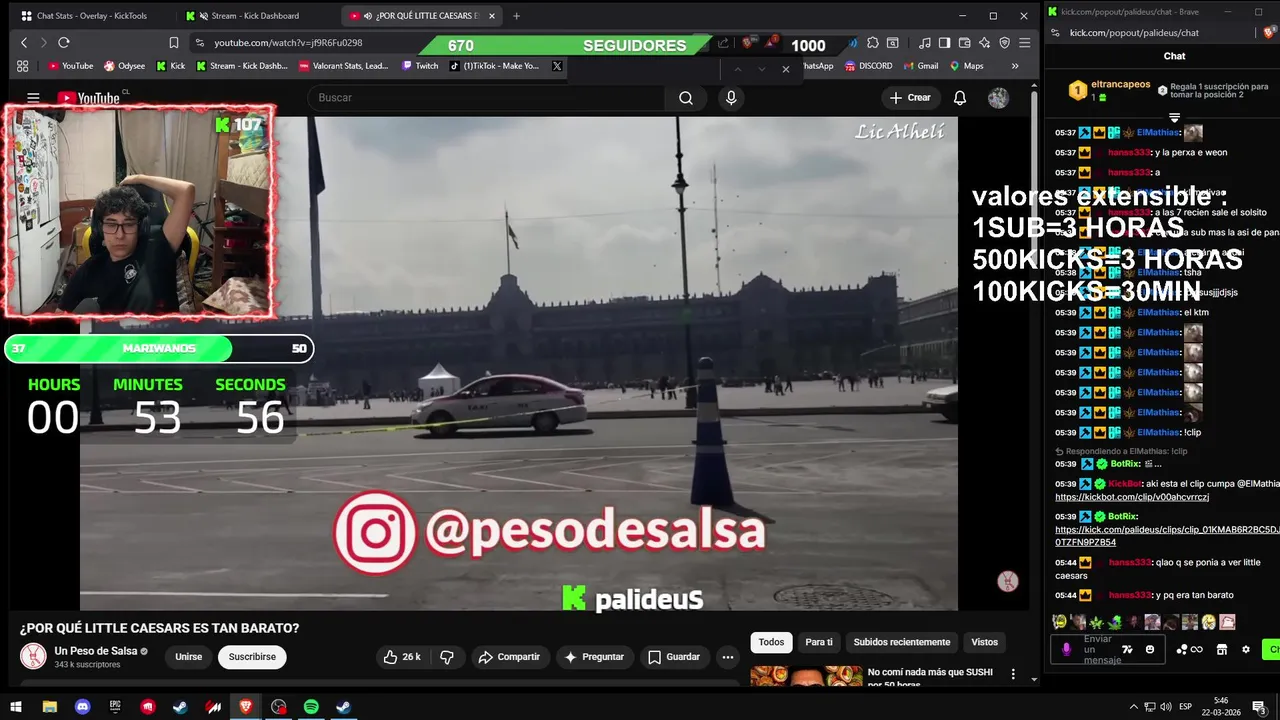The image size is (1280, 720).
Task: Open options for the SUSHI recommended video
Action: point(1013,675)
